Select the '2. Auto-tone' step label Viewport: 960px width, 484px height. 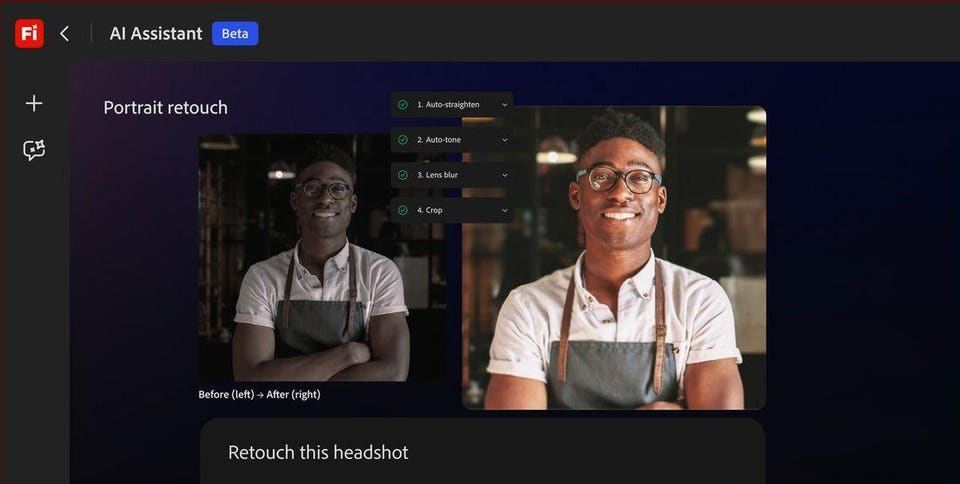pyautogui.click(x=439, y=140)
